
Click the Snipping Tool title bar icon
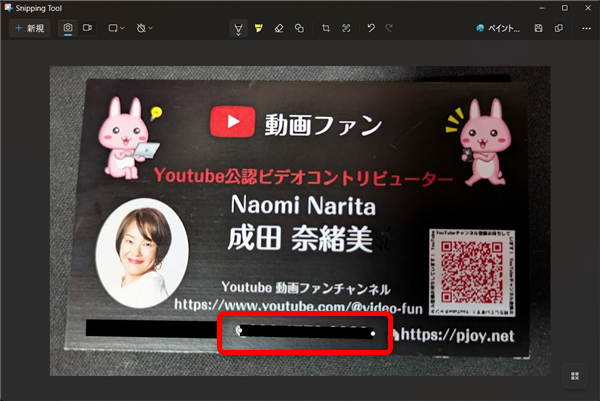[8, 8]
